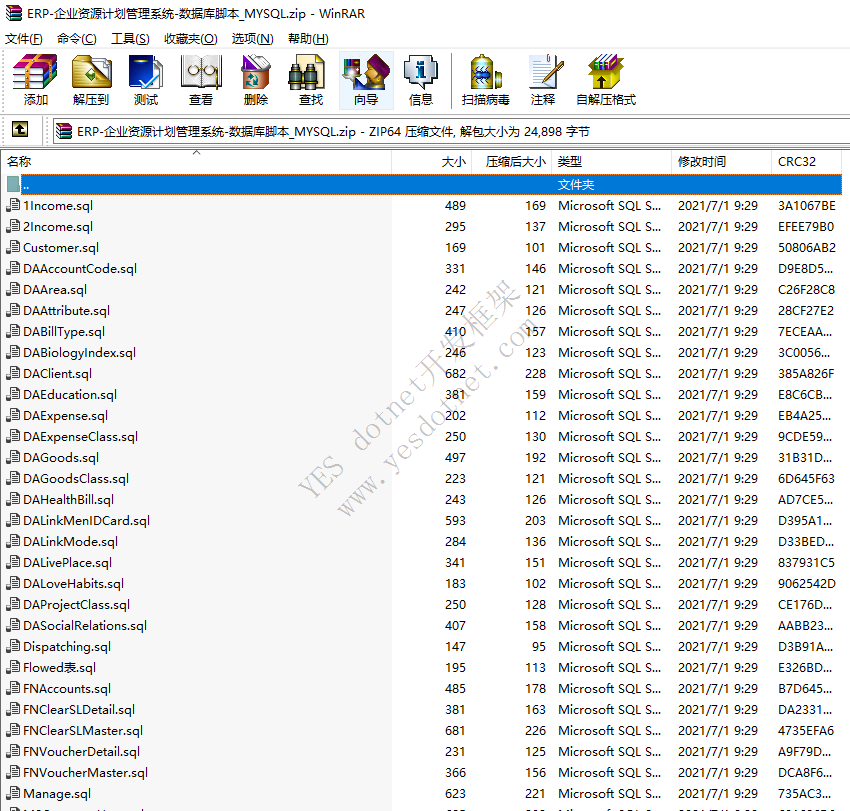Viewport: 850px width, 811px height.
Task: Sort by 压缩后大小 column header
Action: [512, 162]
